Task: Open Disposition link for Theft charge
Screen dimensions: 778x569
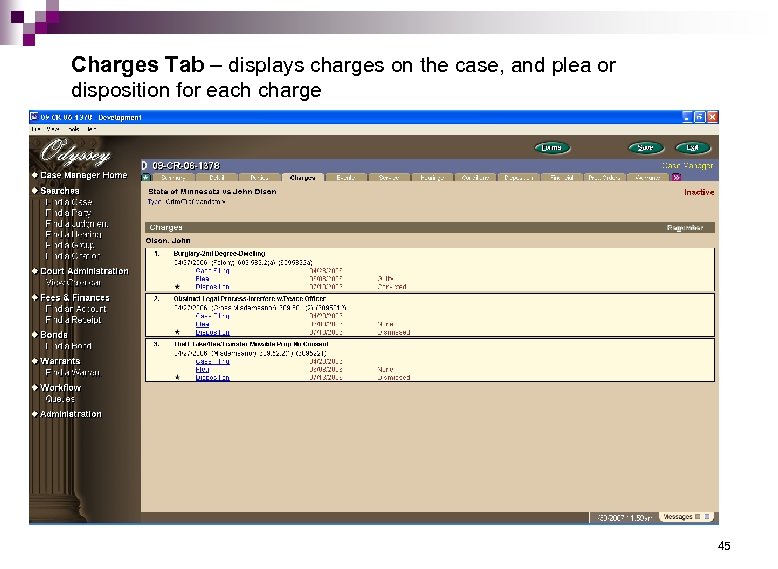Action: tap(212, 378)
